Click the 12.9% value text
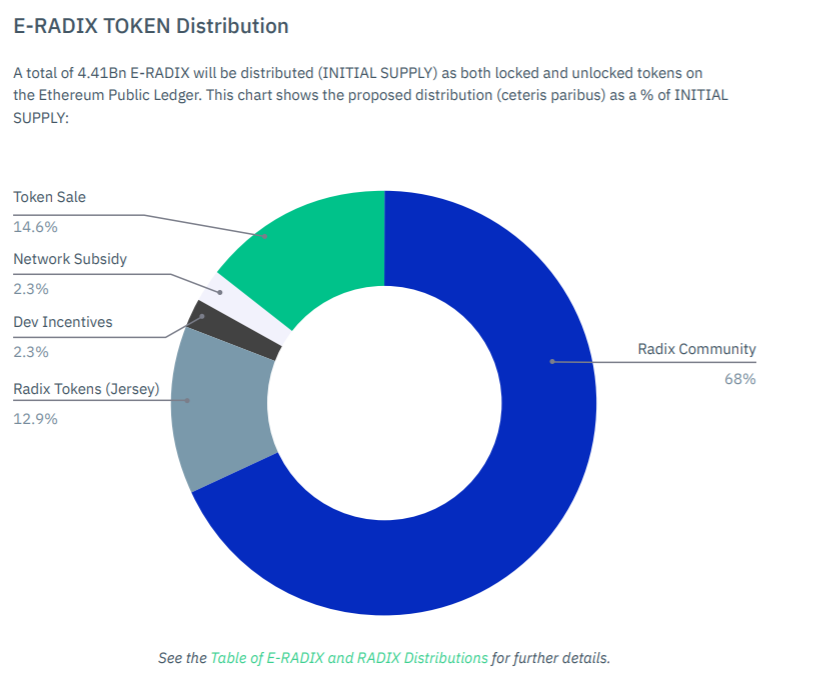This screenshot has width=819, height=680. point(36,419)
